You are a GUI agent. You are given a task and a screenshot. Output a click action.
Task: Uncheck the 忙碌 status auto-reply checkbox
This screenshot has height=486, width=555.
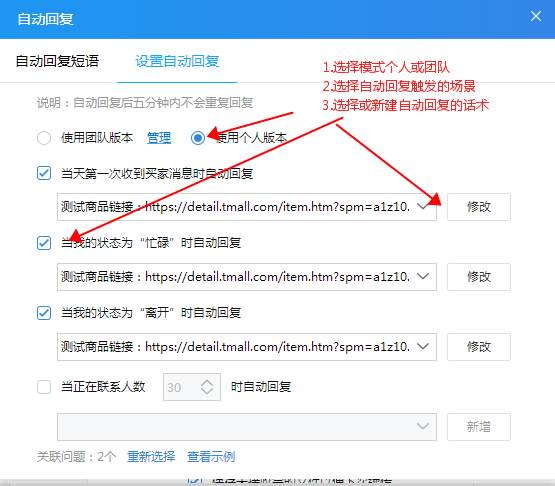tap(44, 243)
